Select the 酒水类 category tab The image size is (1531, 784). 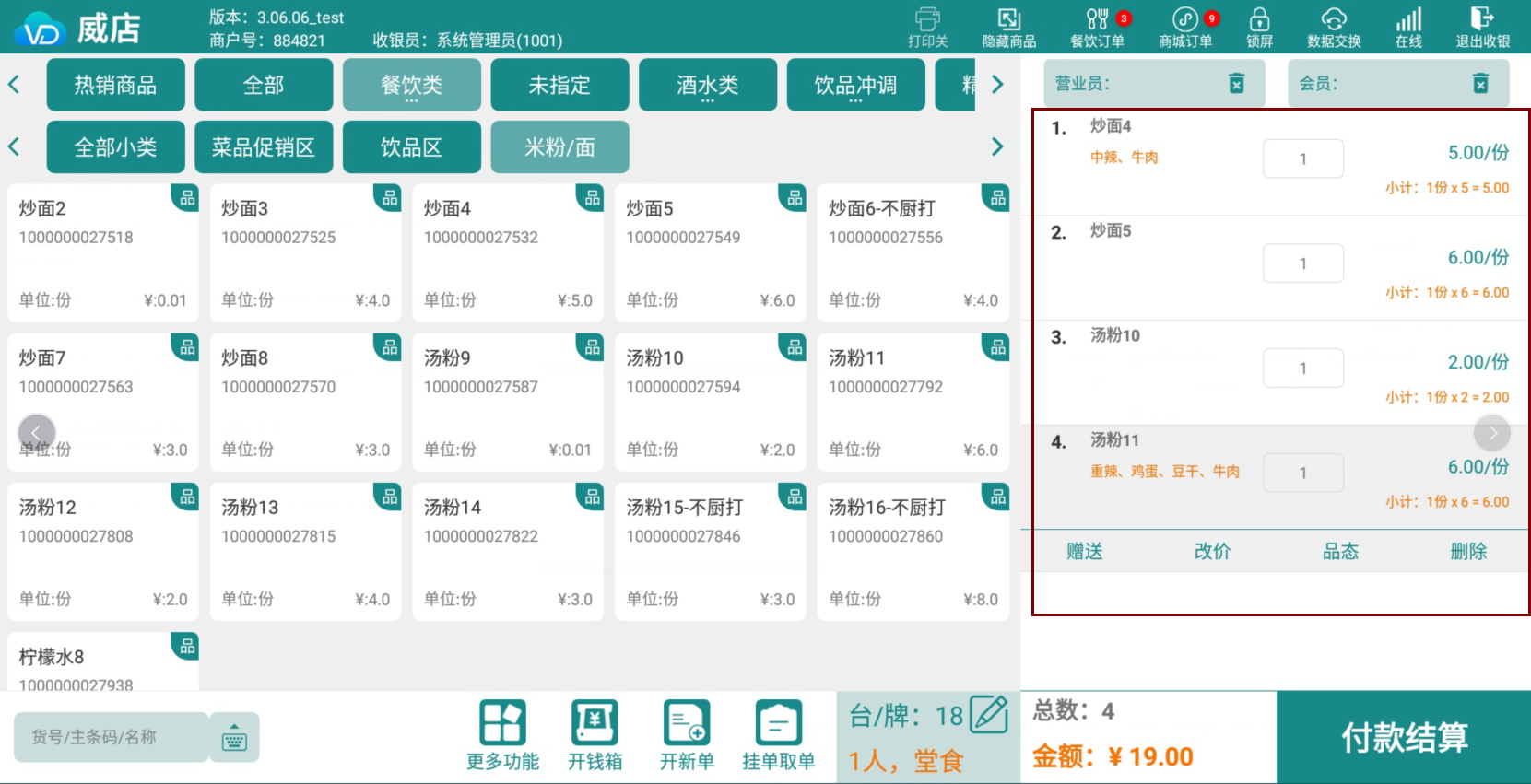(708, 85)
